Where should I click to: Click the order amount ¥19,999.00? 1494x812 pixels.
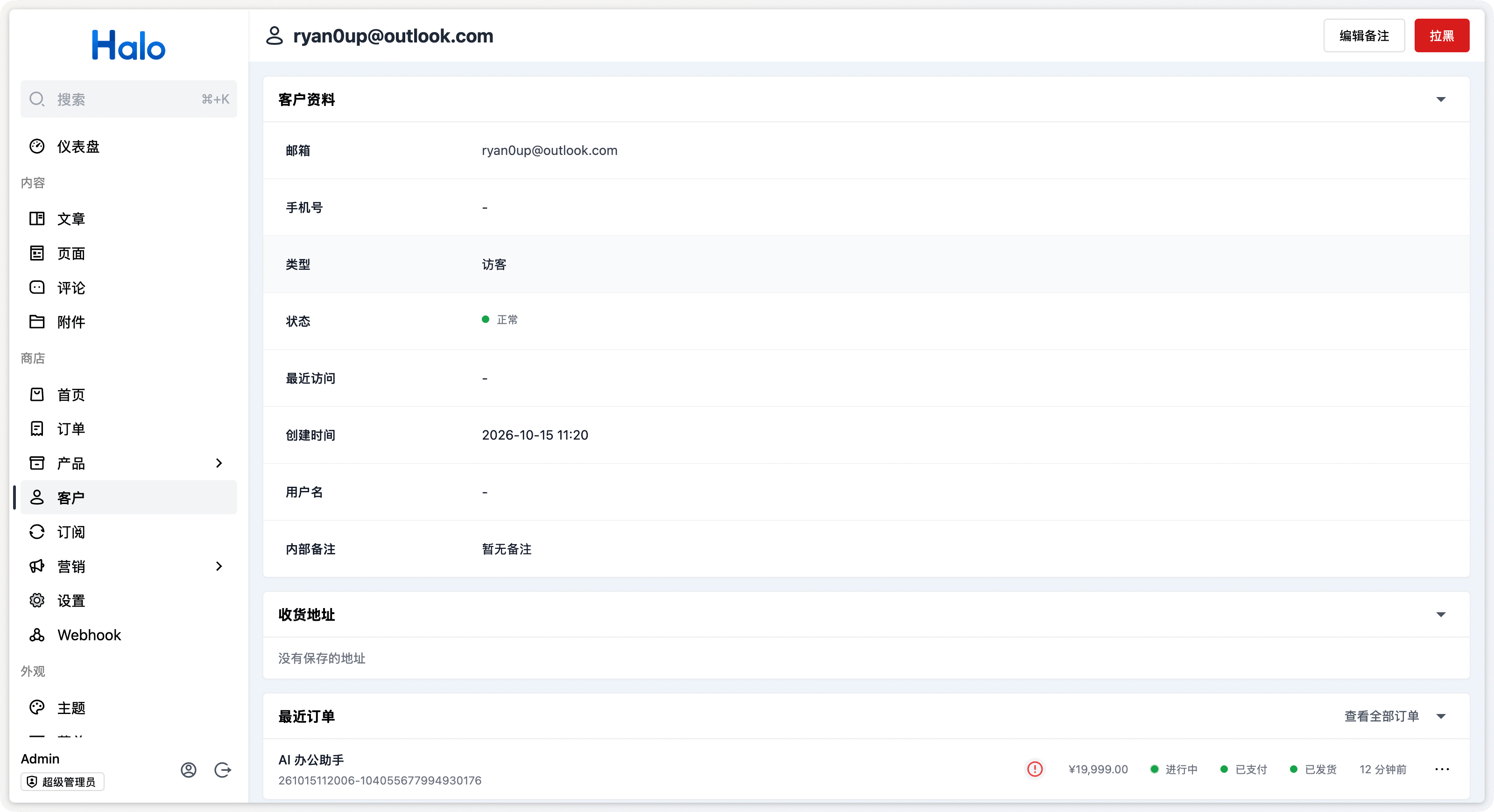click(1098, 769)
